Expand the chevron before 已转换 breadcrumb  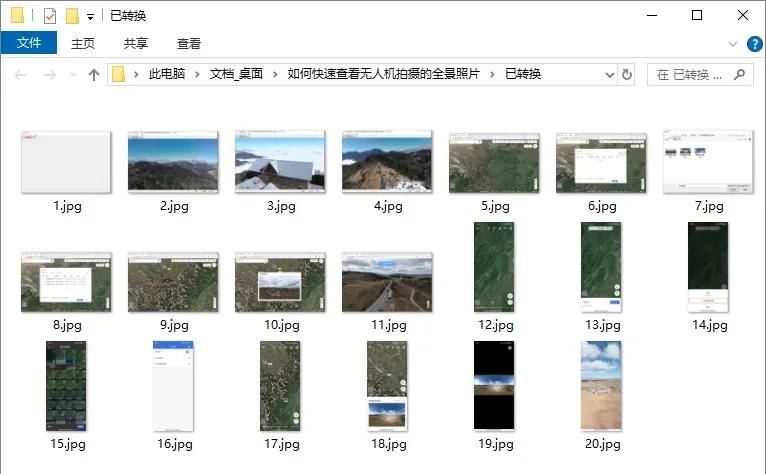492,74
